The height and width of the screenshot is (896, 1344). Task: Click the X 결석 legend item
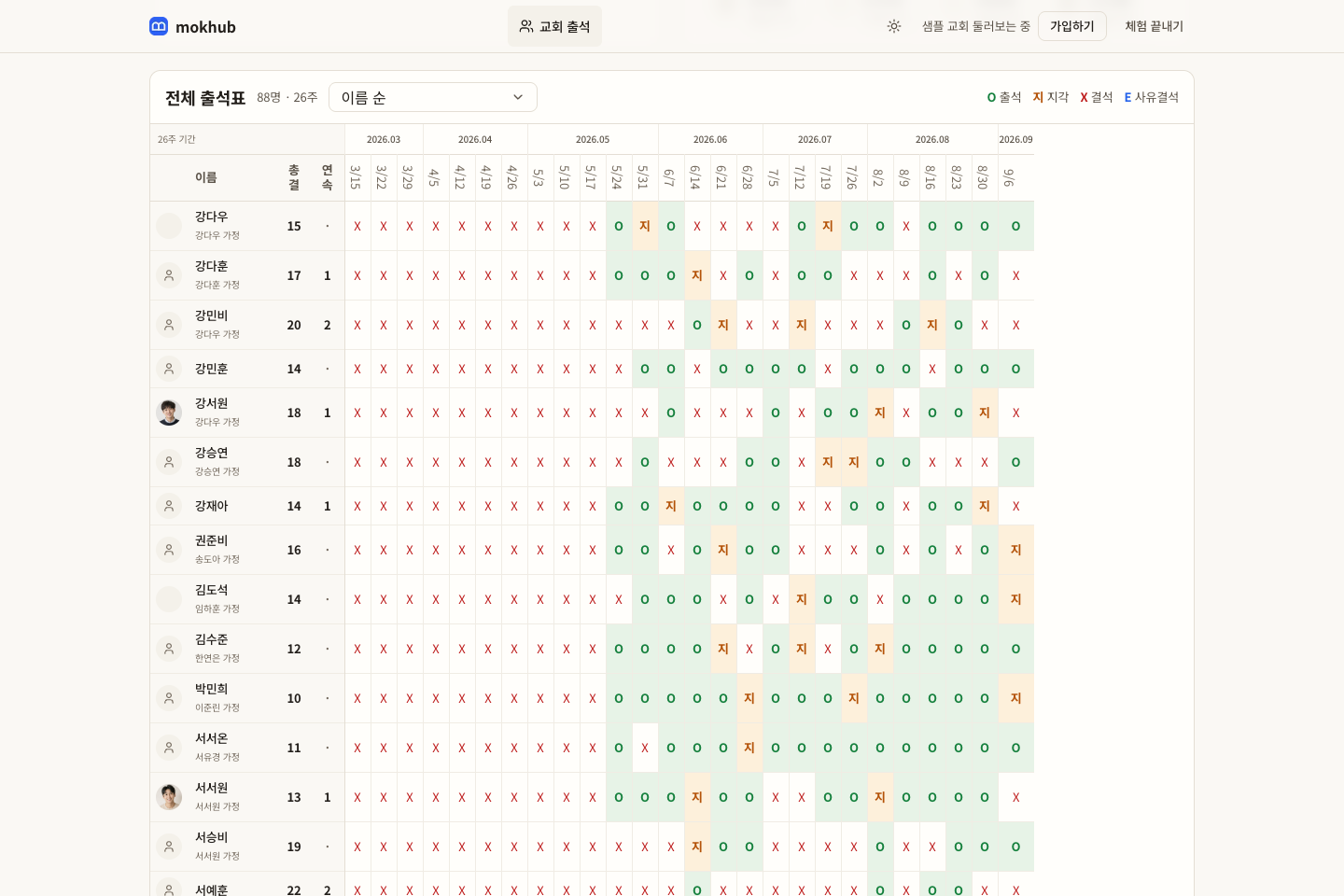pos(1097,97)
